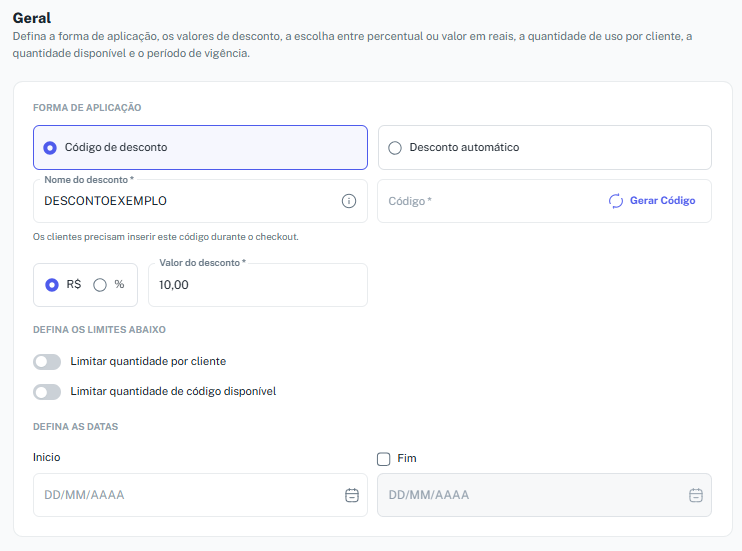Open the calendar icon in the Inicio date field
Image resolution: width=742 pixels, height=551 pixels.
(352, 495)
